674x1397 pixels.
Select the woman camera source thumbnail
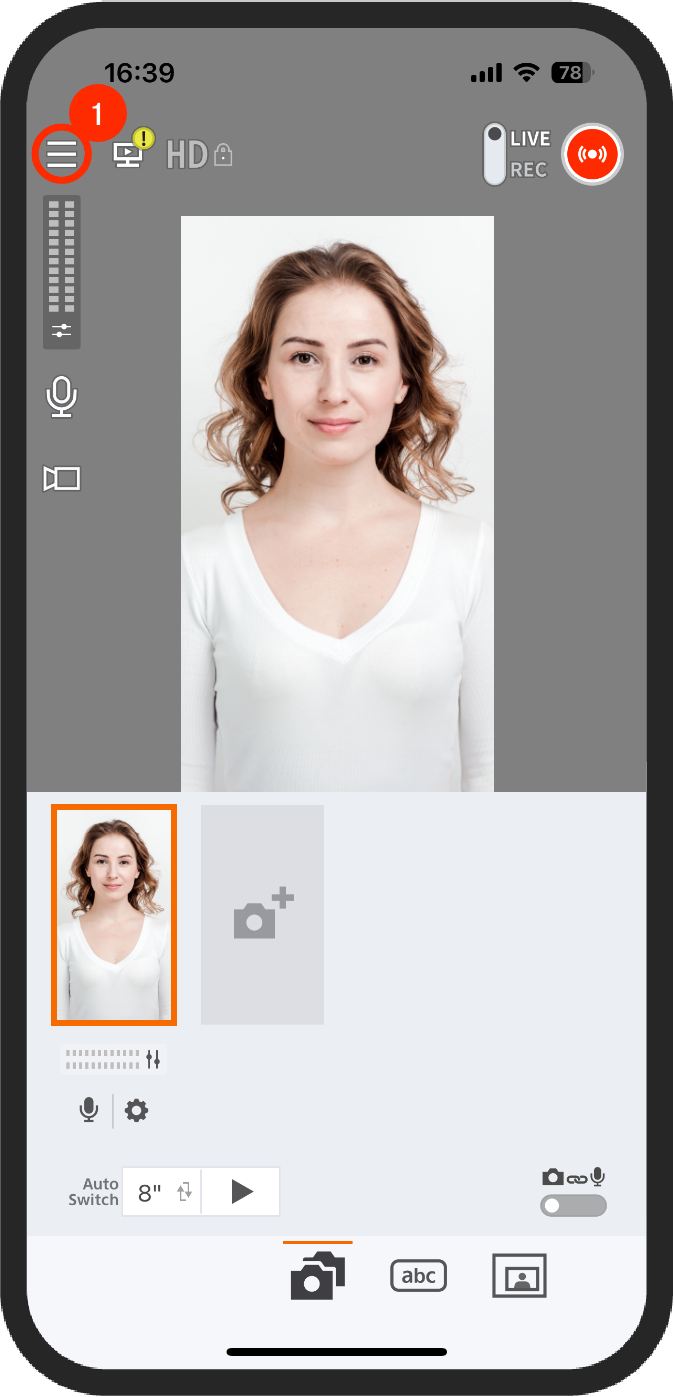click(x=114, y=915)
